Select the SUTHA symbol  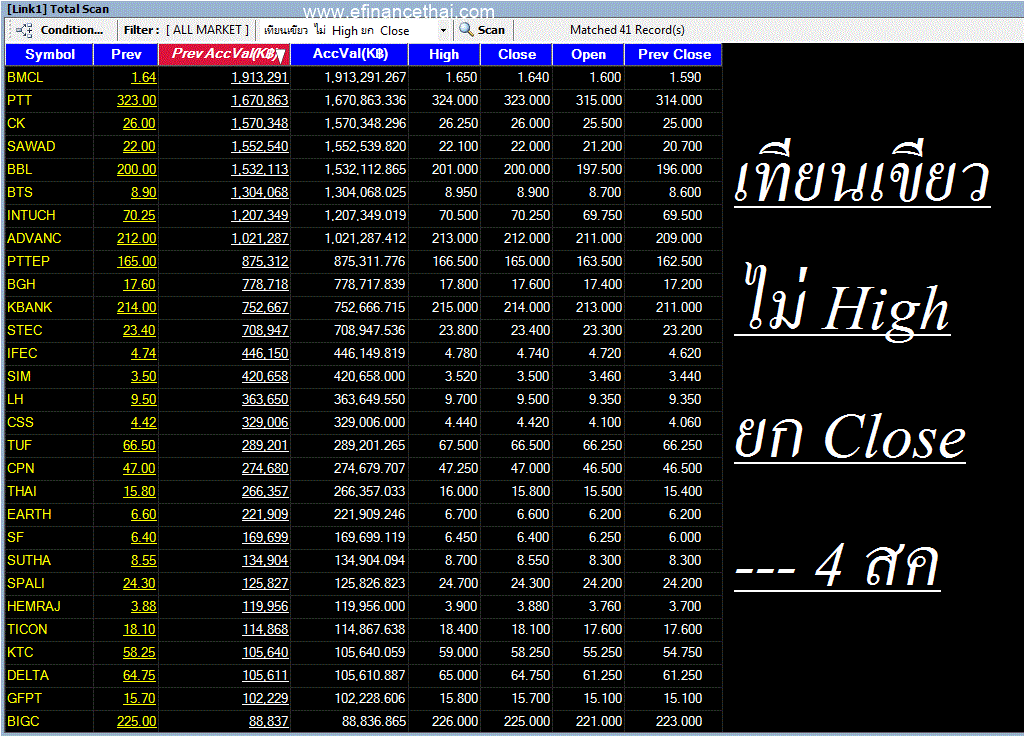click(x=29, y=560)
